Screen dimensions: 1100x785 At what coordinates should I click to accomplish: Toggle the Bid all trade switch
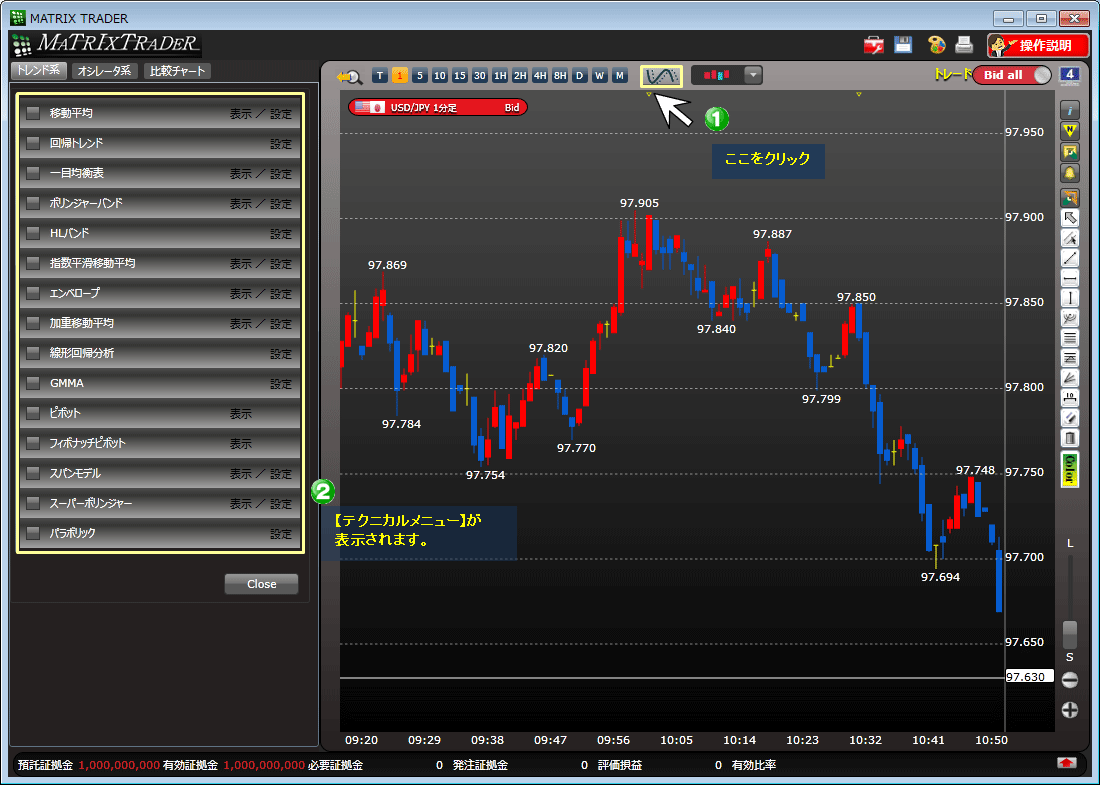click(x=1012, y=75)
